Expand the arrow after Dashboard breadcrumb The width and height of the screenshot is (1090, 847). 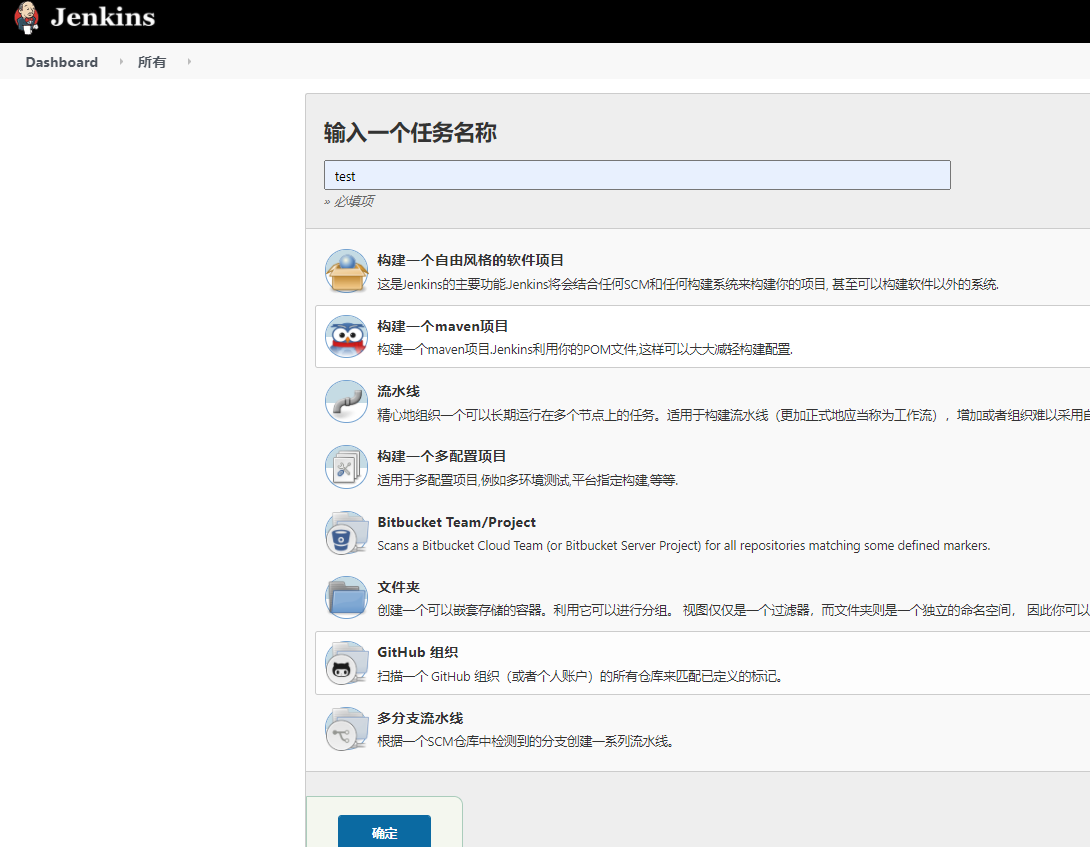click(x=121, y=62)
